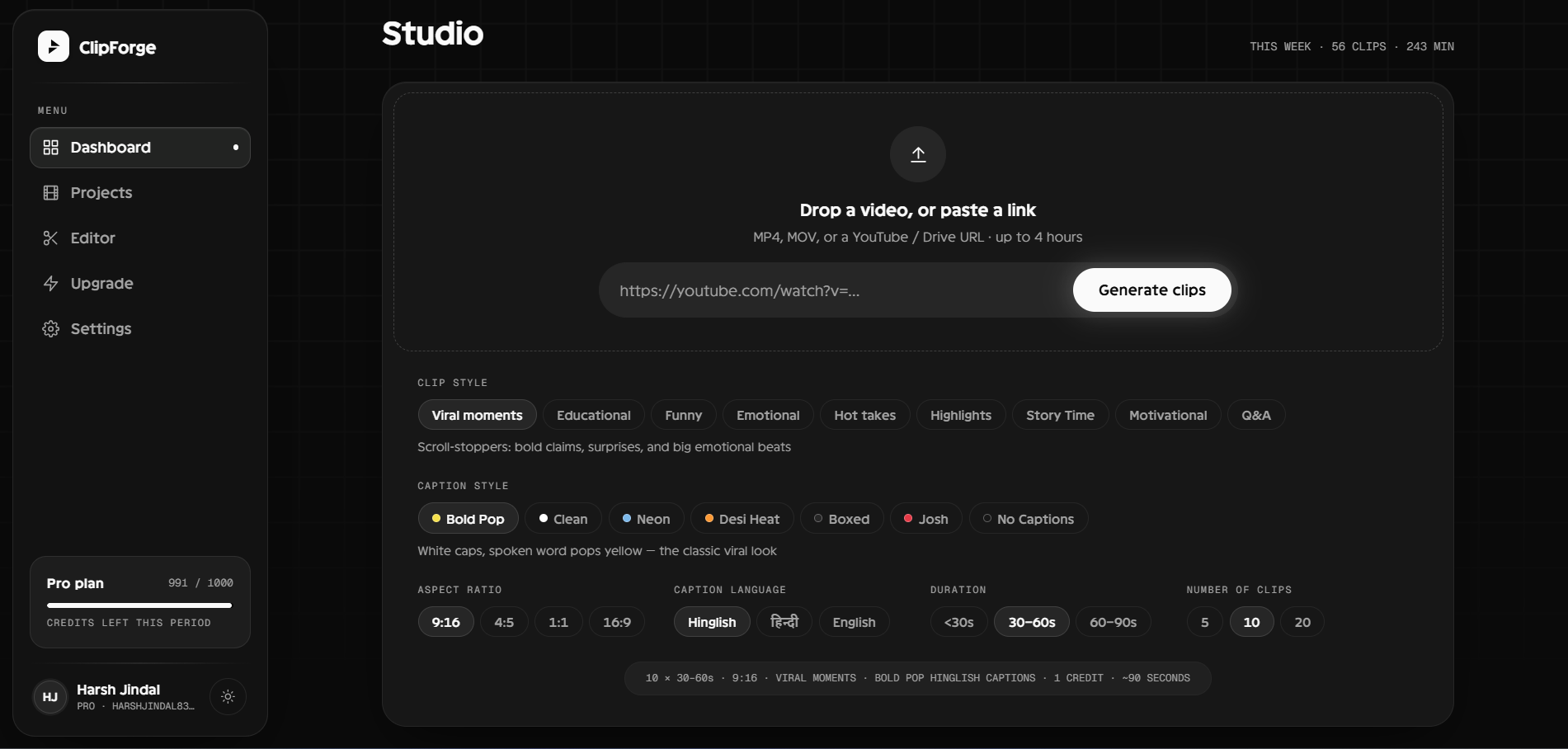
Task: Open Editor from the menu
Action: coord(140,238)
